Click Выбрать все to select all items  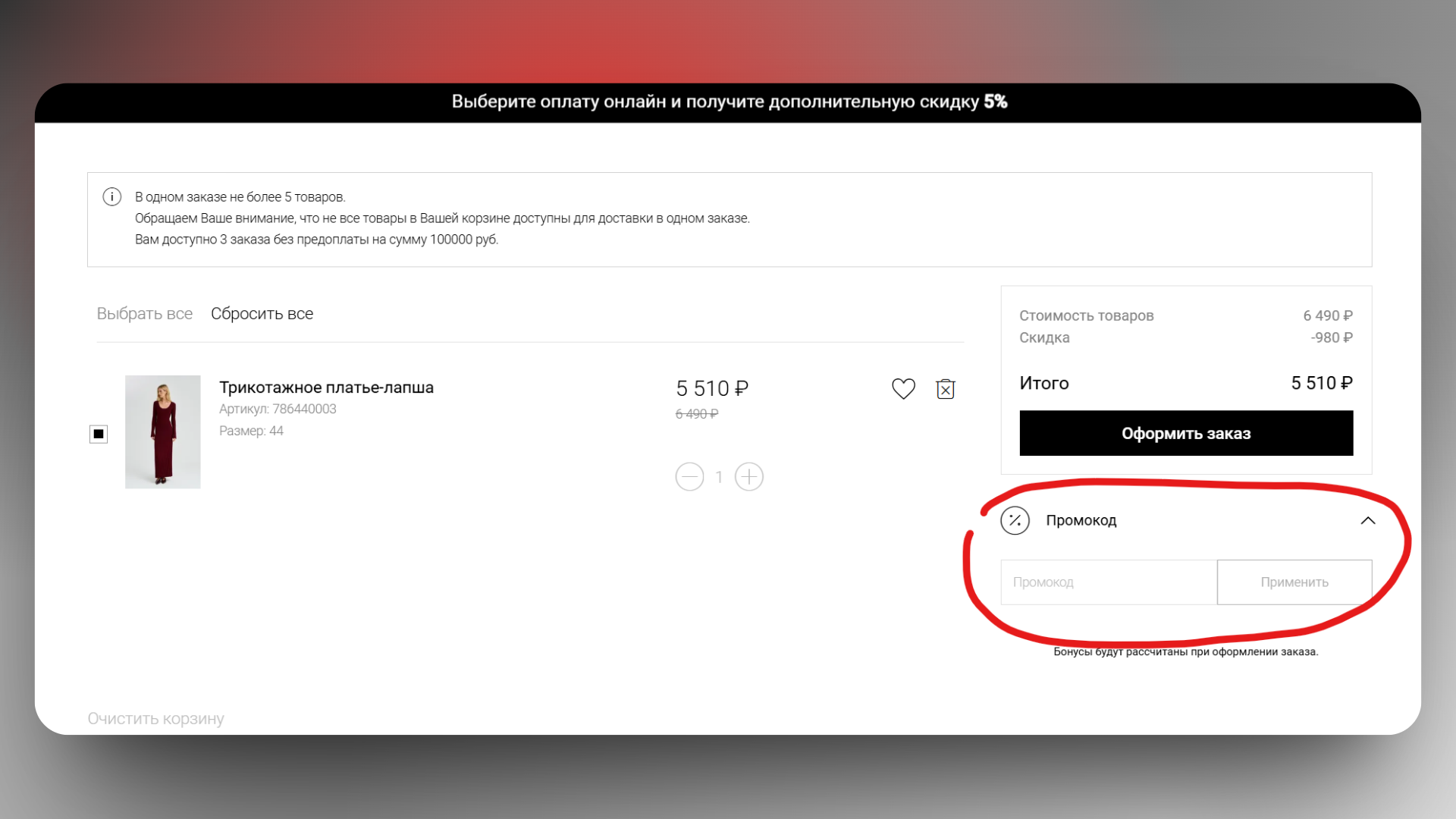pyautogui.click(x=144, y=314)
